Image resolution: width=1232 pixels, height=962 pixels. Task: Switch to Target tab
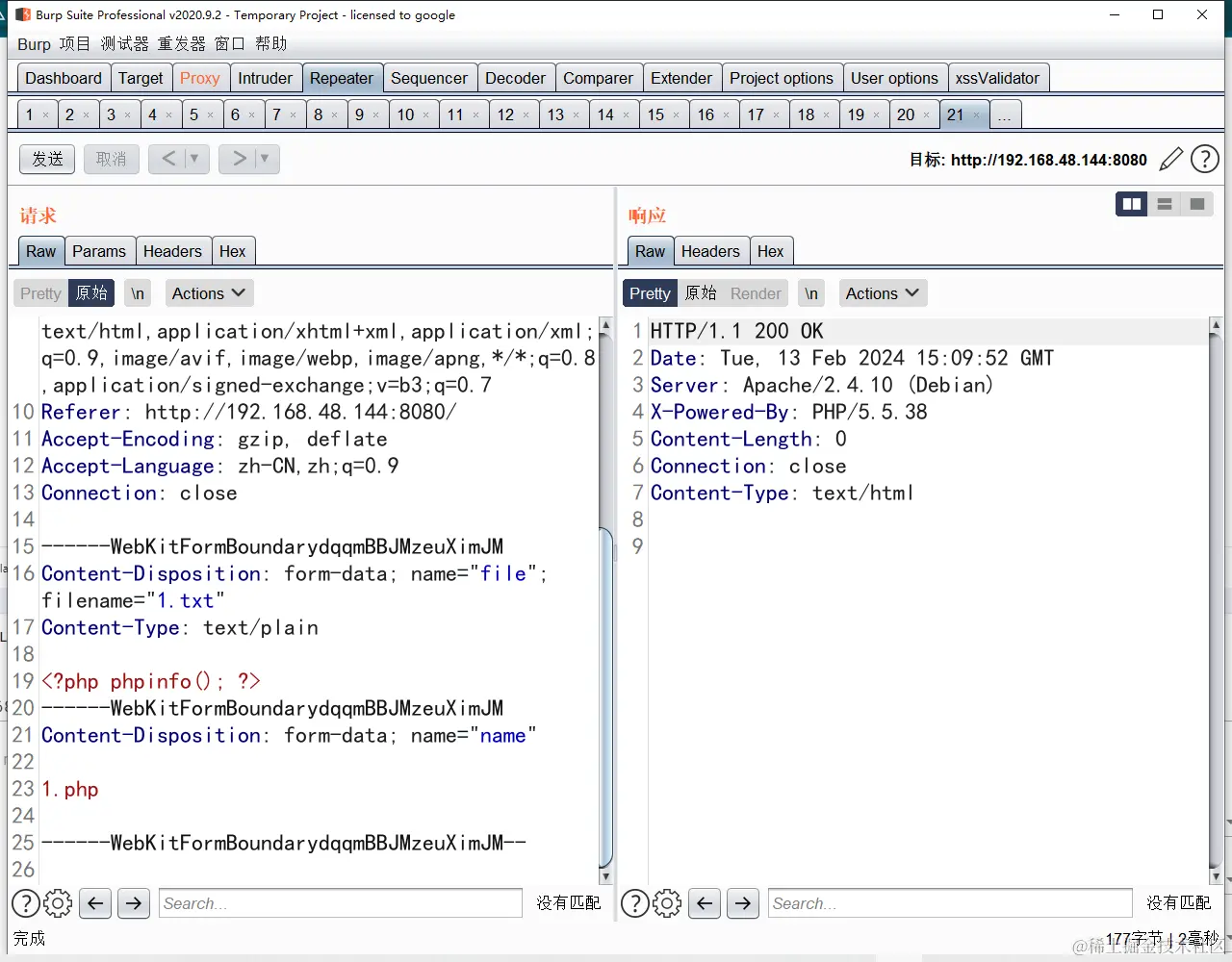tap(141, 78)
